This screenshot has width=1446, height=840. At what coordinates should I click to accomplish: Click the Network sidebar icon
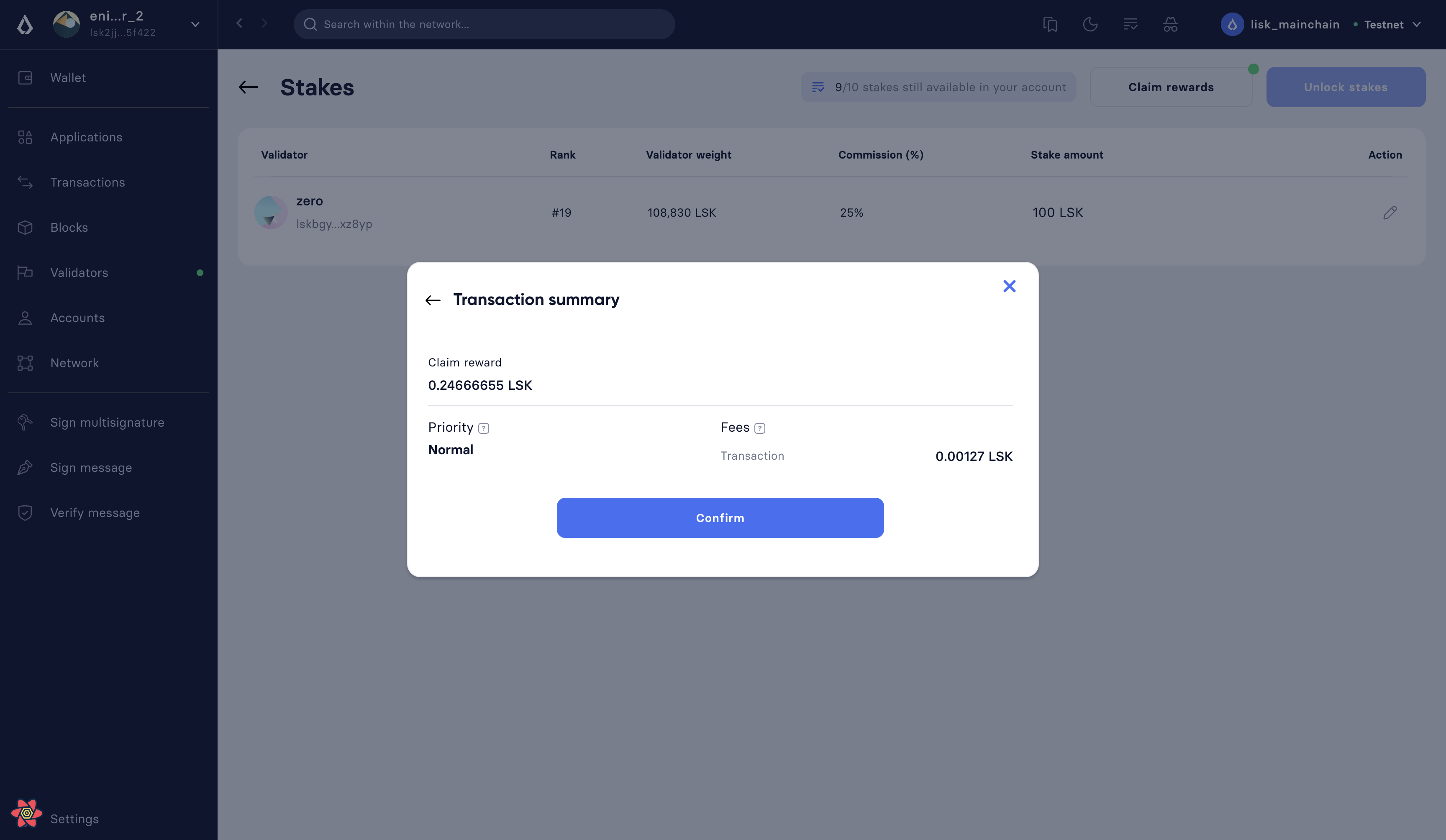[x=25, y=362]
